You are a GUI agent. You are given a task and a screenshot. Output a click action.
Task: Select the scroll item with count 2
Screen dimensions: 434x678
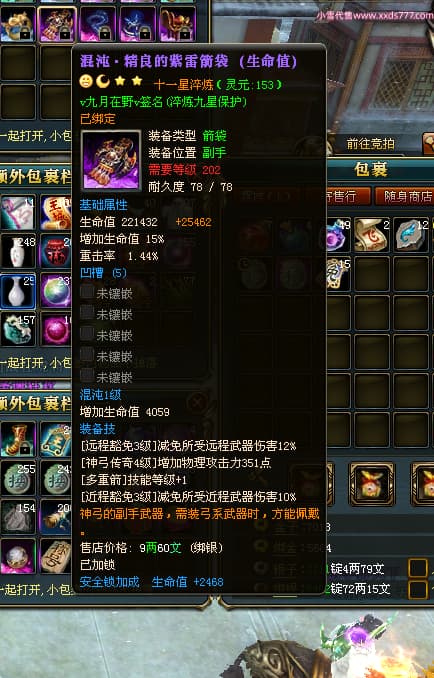click(x=372, y=235)
